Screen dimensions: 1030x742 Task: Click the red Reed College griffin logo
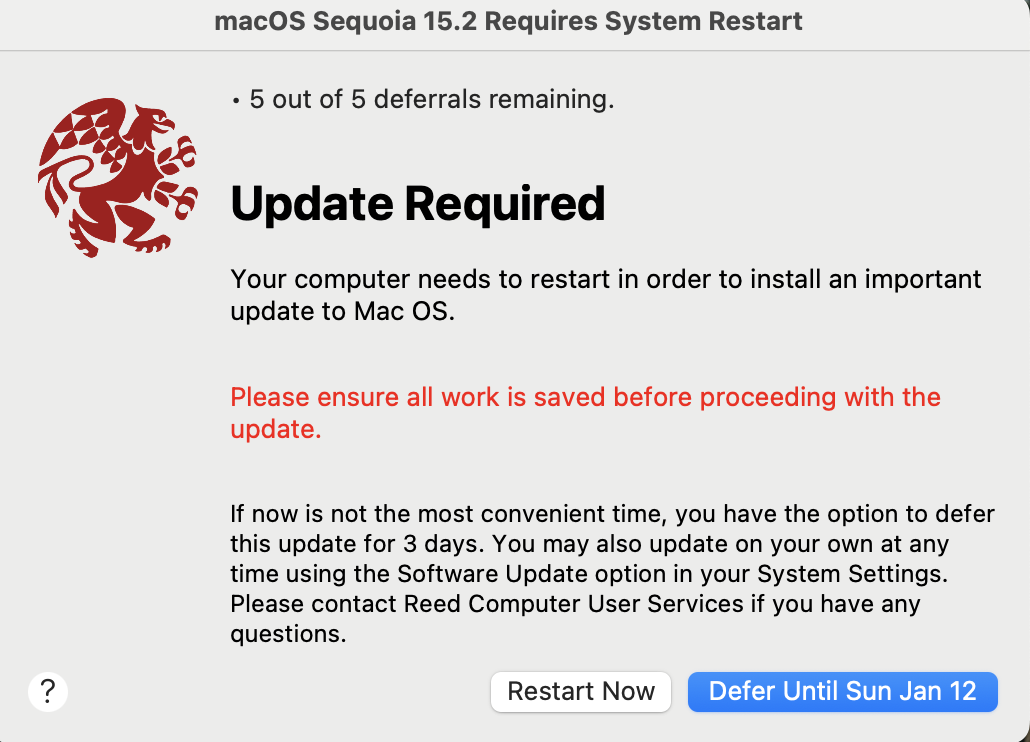(116, 177)
